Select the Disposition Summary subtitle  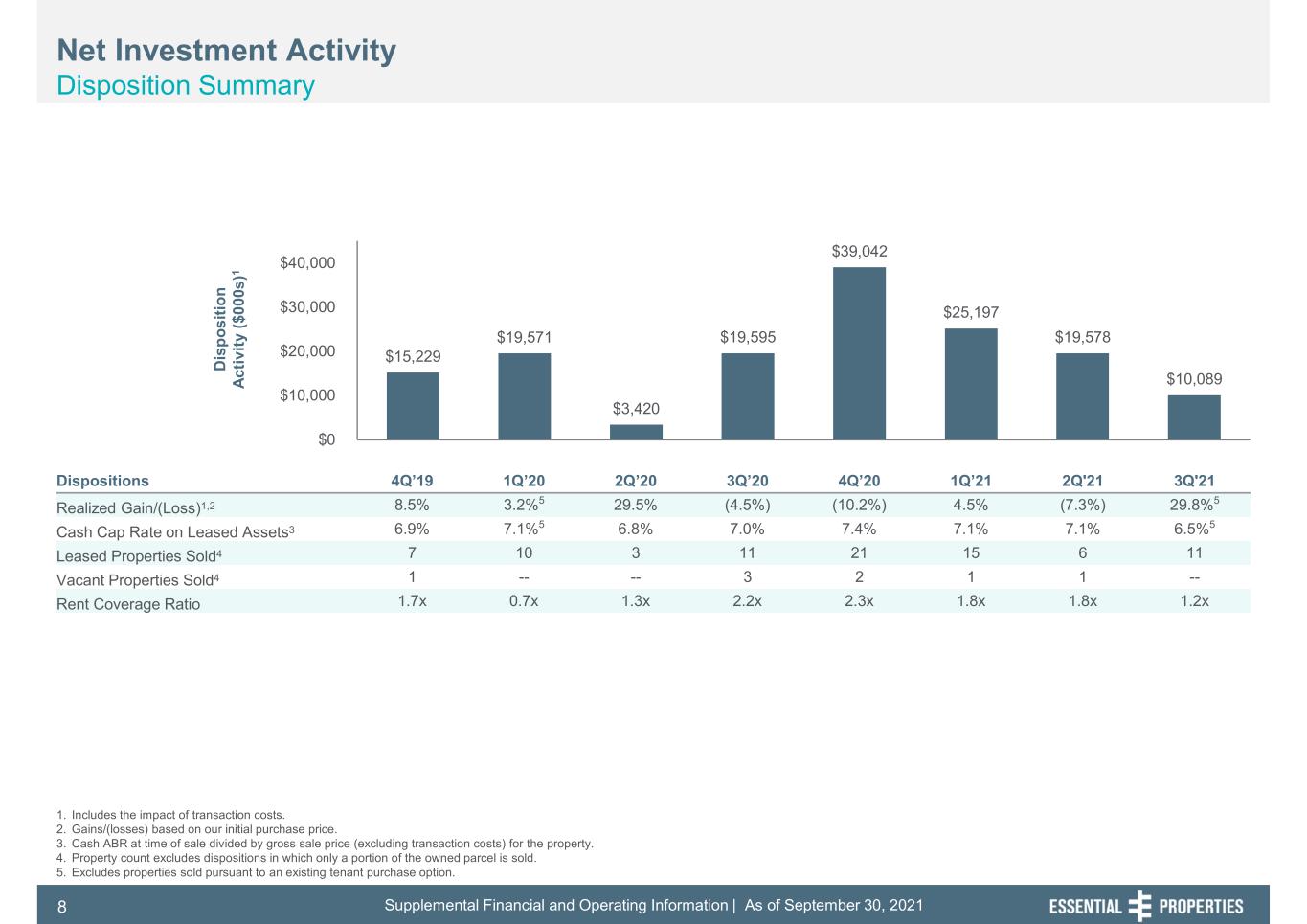coord(186,85)
